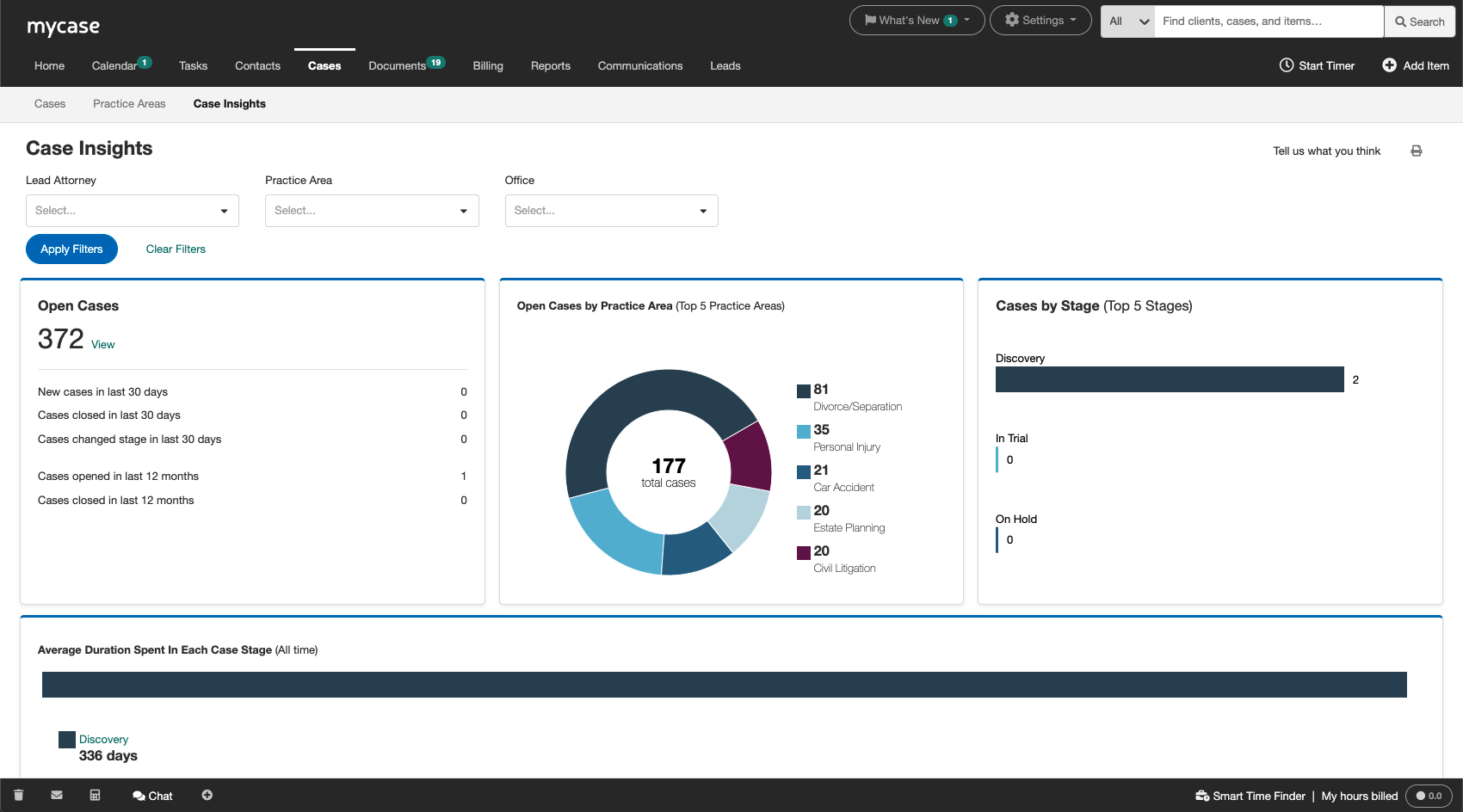Viewport: 1463px width, 812px height.
Task: Expand the Lead Attorney select dropdown
Action: (133, 211)
